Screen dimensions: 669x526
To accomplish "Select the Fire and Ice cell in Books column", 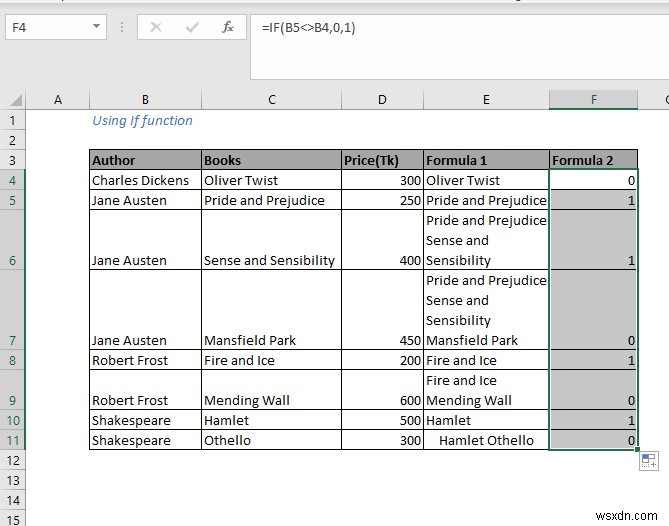I will [271, 360].
